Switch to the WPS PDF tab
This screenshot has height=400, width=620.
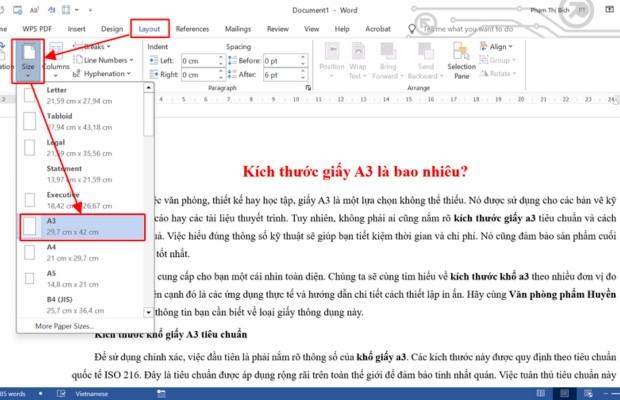[x=37, y=29]
